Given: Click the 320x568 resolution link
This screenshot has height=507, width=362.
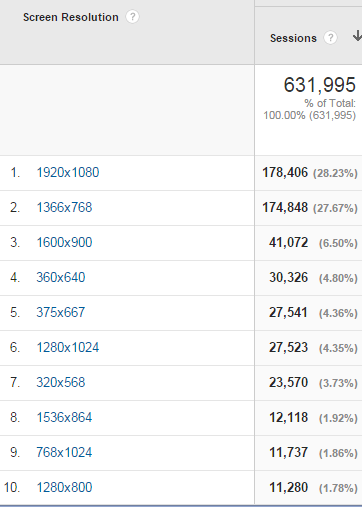Looking at the screenshot, I should click(61, 382).
